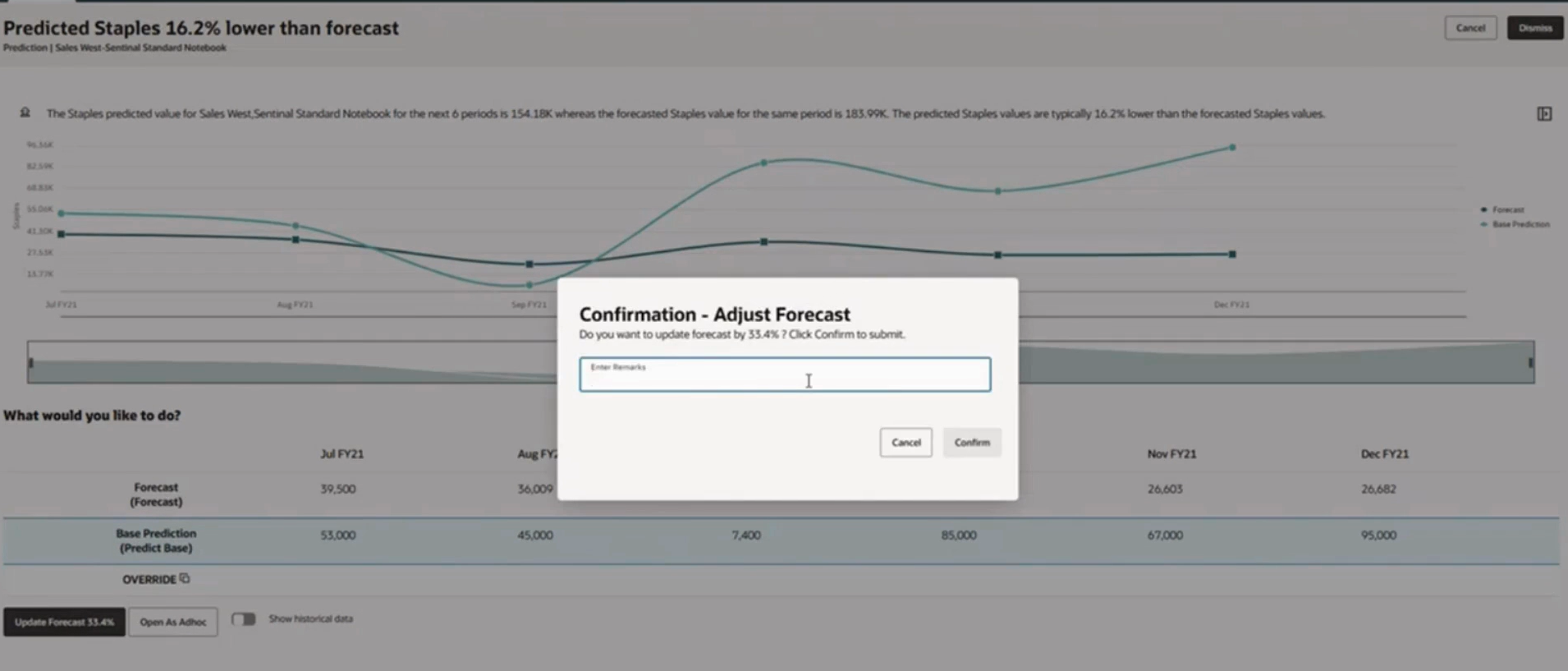
Task: Click the 'Confirmation - Adjust Forecast' dialog title
Action: tap(715, 315)
